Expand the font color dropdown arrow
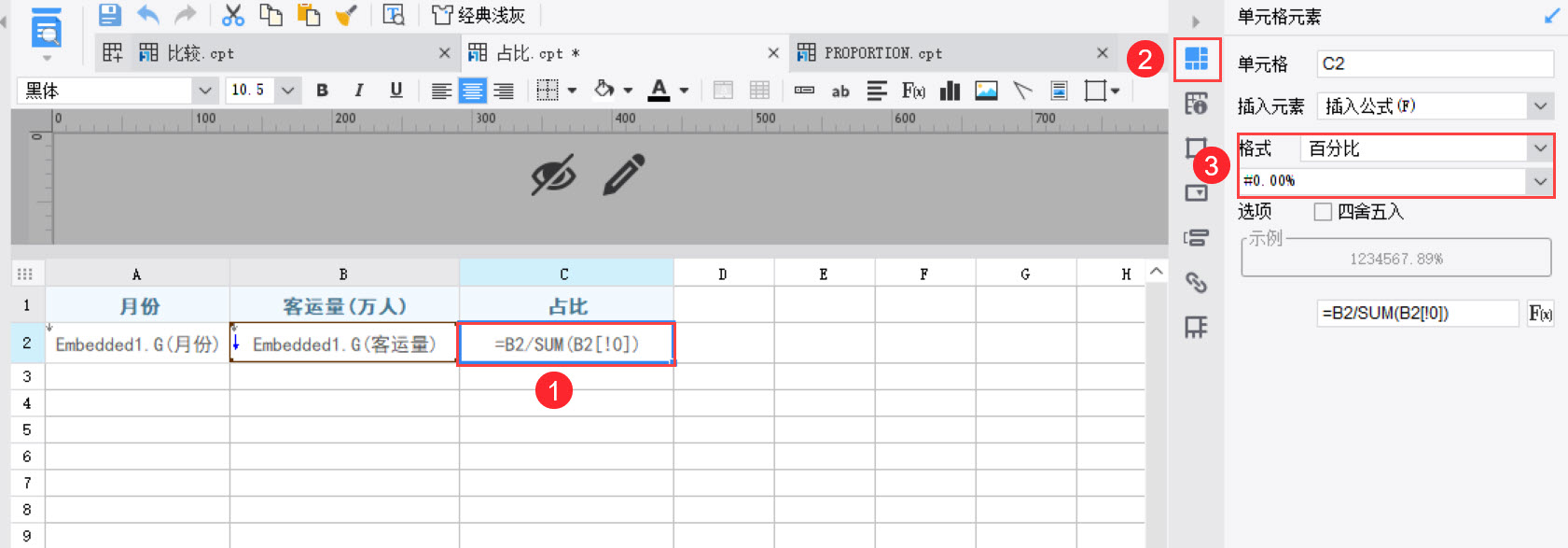 (x=684, y=91)
